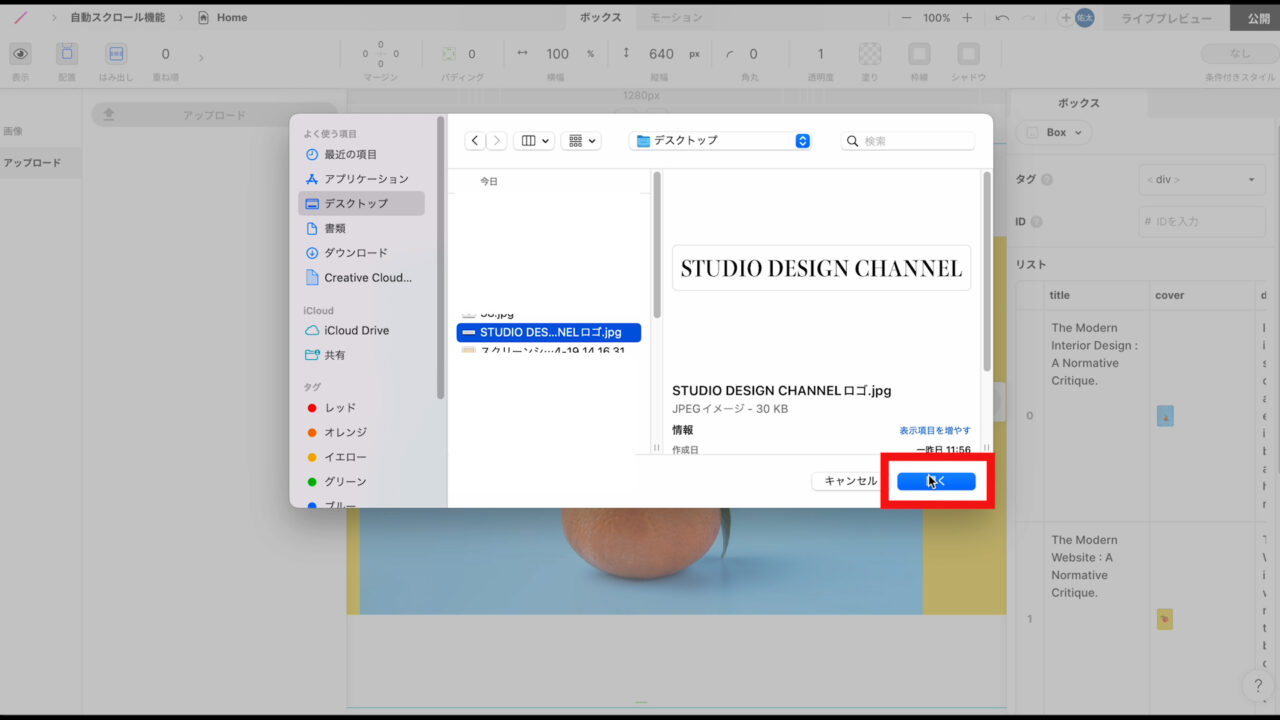Select 共有 in the dialog sidebar
The image size is (1280, 720).
[x=361, y=355]
